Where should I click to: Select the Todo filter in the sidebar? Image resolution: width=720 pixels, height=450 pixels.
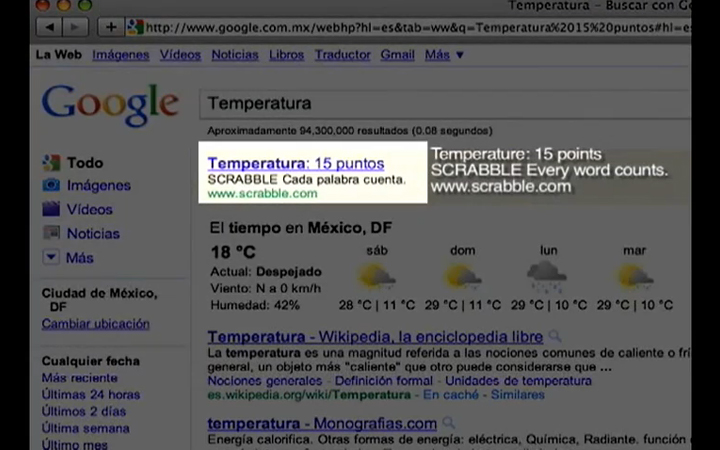pyautogui.click(x=85, y=163)
